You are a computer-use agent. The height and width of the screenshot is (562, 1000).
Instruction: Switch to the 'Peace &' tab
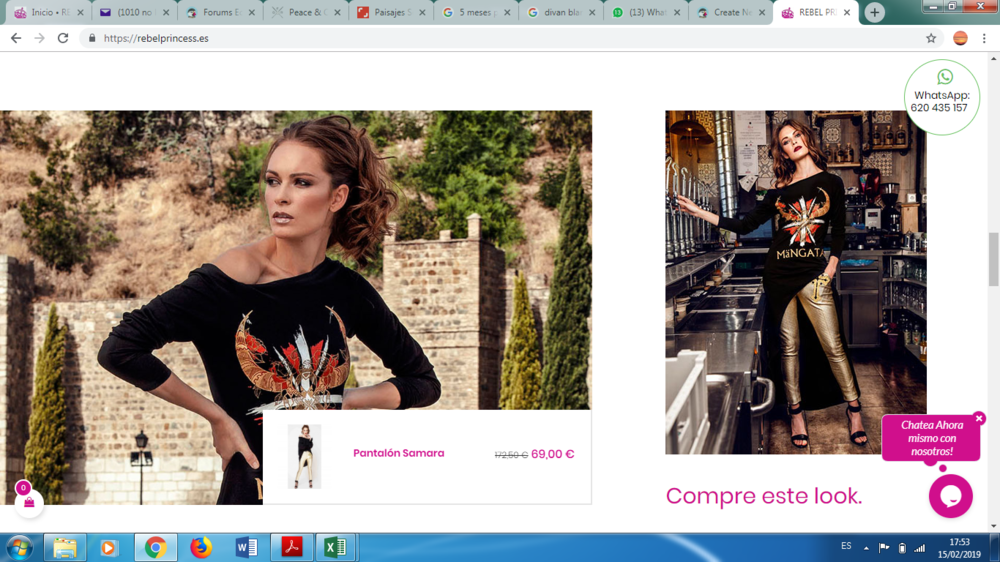pos(305,12)
